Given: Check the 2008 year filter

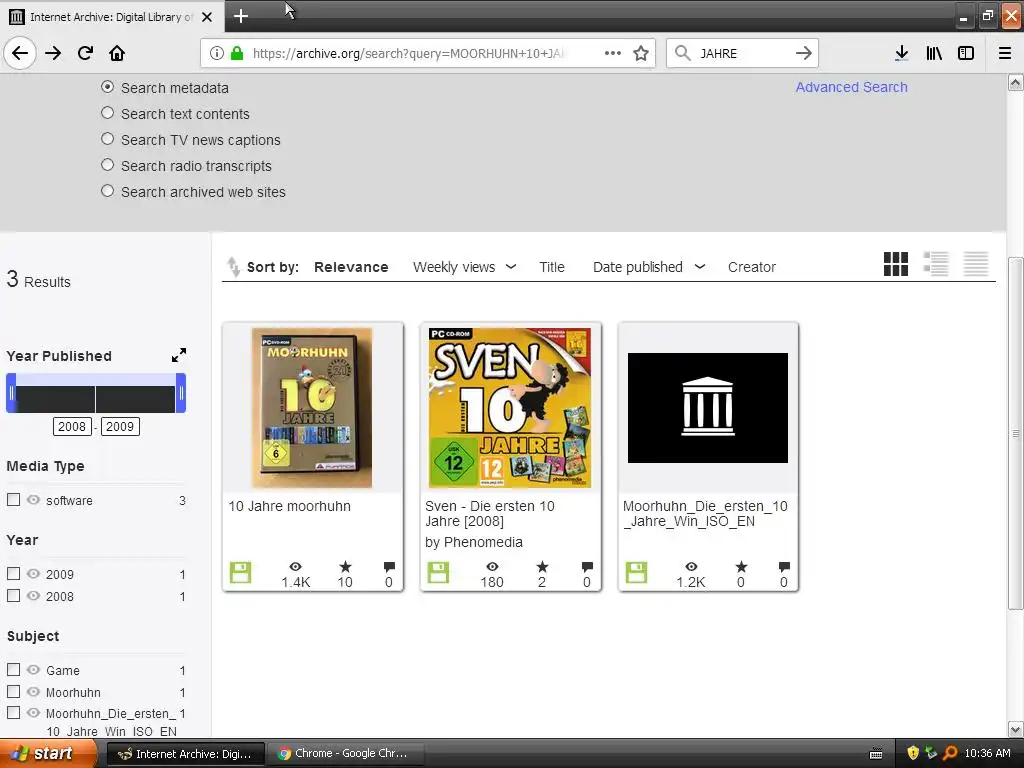Looking at the screenshot, I should (x=13, y=596).
